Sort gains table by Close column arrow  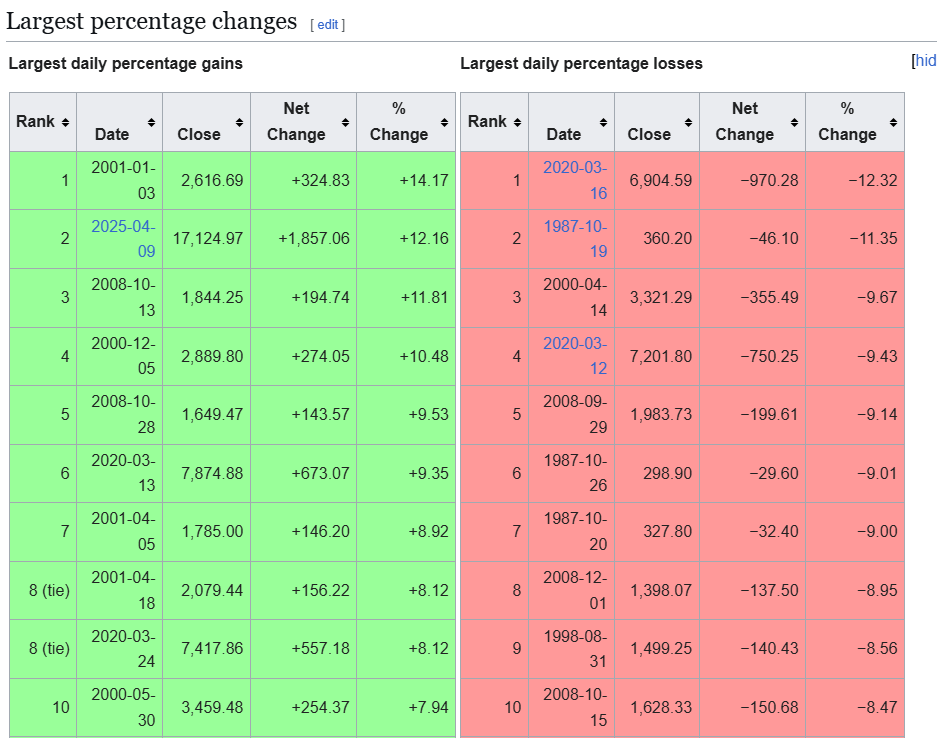(x=239, y=122)
